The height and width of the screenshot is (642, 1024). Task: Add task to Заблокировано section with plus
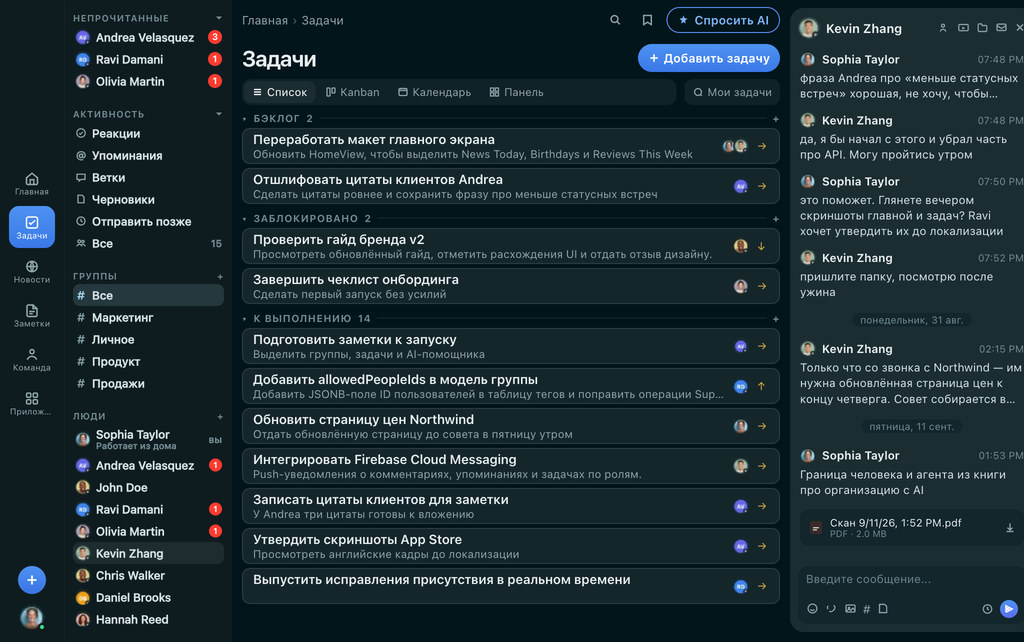point(776,219)
